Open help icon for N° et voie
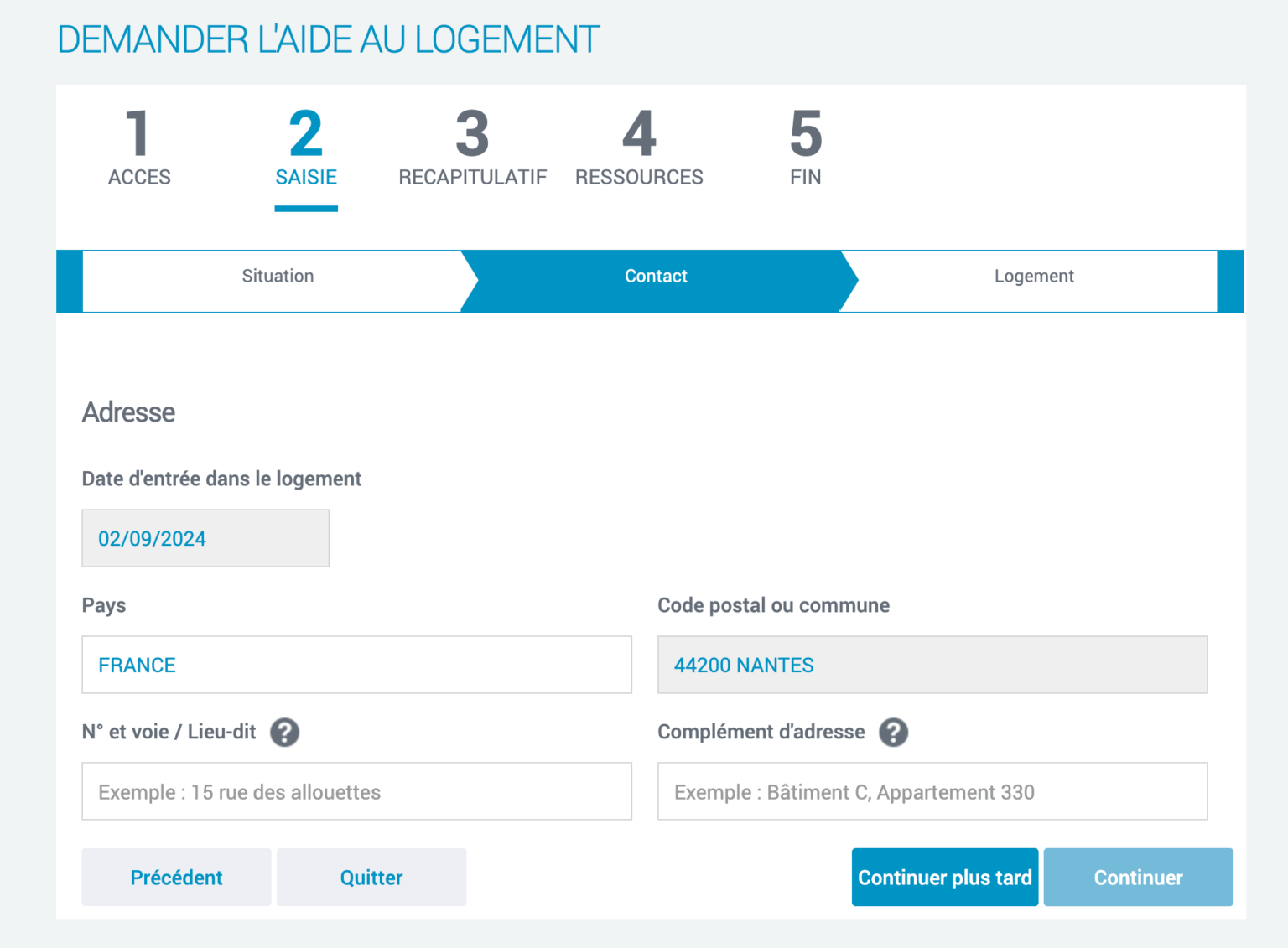Screen dimensions: 1288x948 284,732
